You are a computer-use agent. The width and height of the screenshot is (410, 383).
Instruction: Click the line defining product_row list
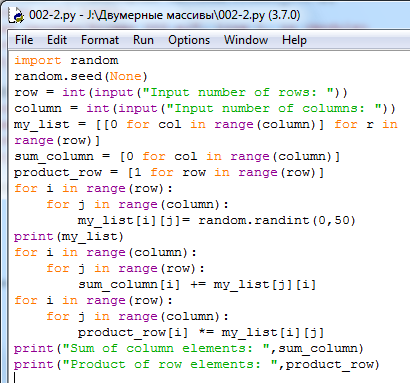169,172
